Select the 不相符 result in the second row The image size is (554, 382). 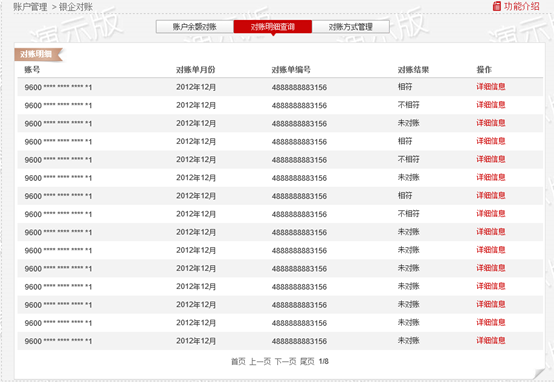coord(409,105)
